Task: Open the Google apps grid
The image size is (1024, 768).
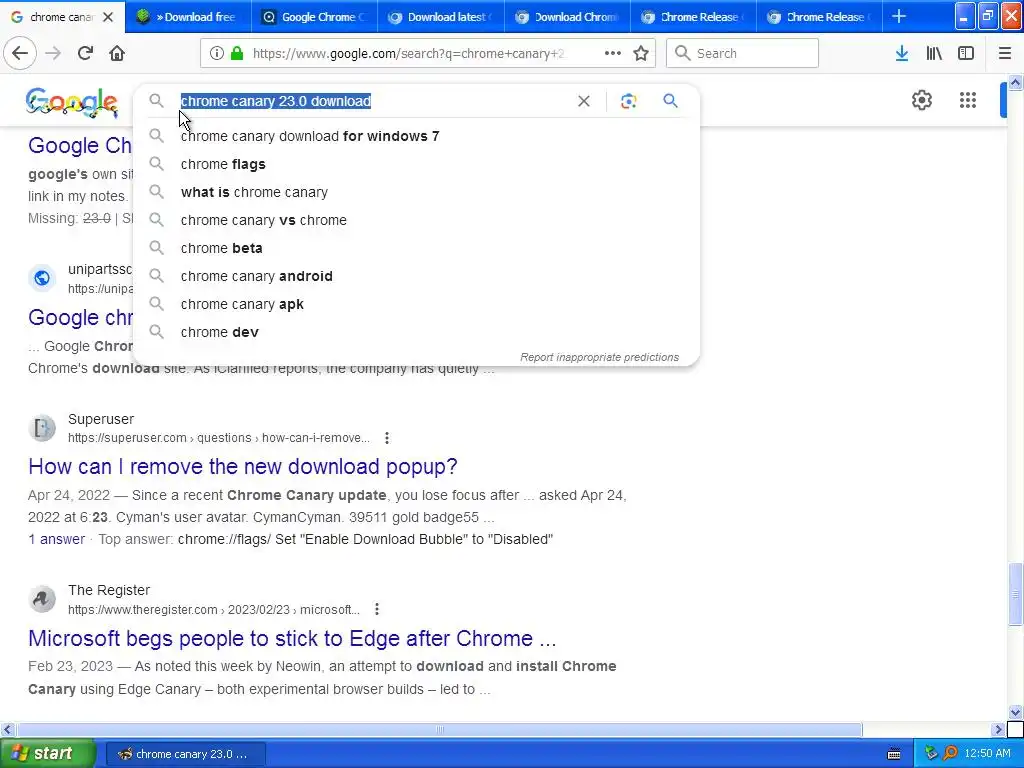Action: click(967, 100)
